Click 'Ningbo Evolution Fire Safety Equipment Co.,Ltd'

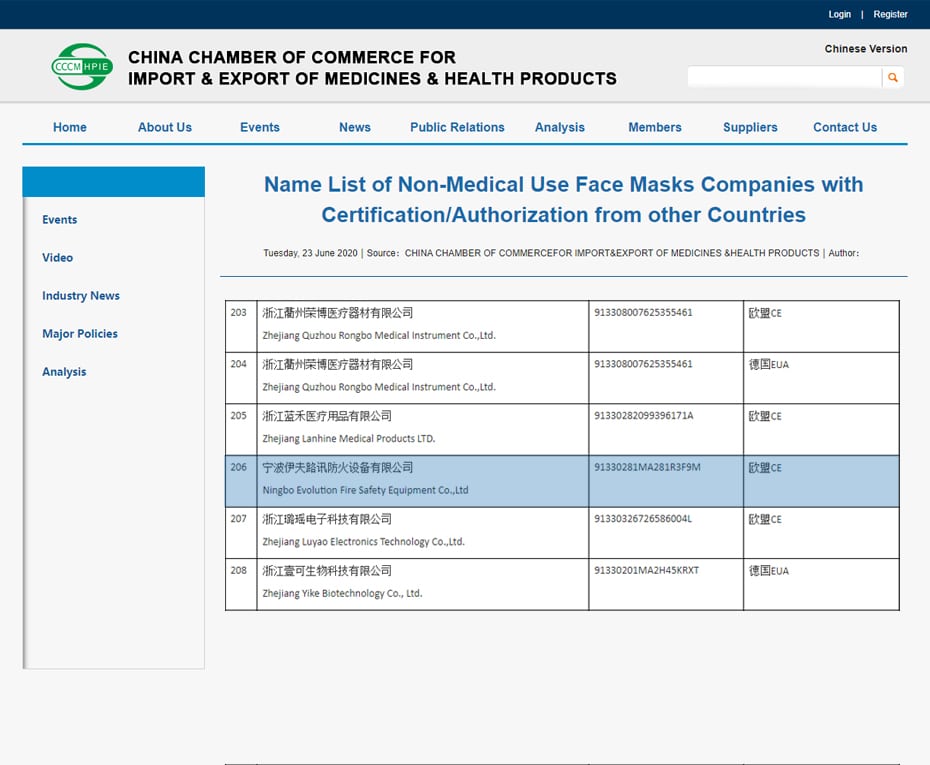coord(365,490)
